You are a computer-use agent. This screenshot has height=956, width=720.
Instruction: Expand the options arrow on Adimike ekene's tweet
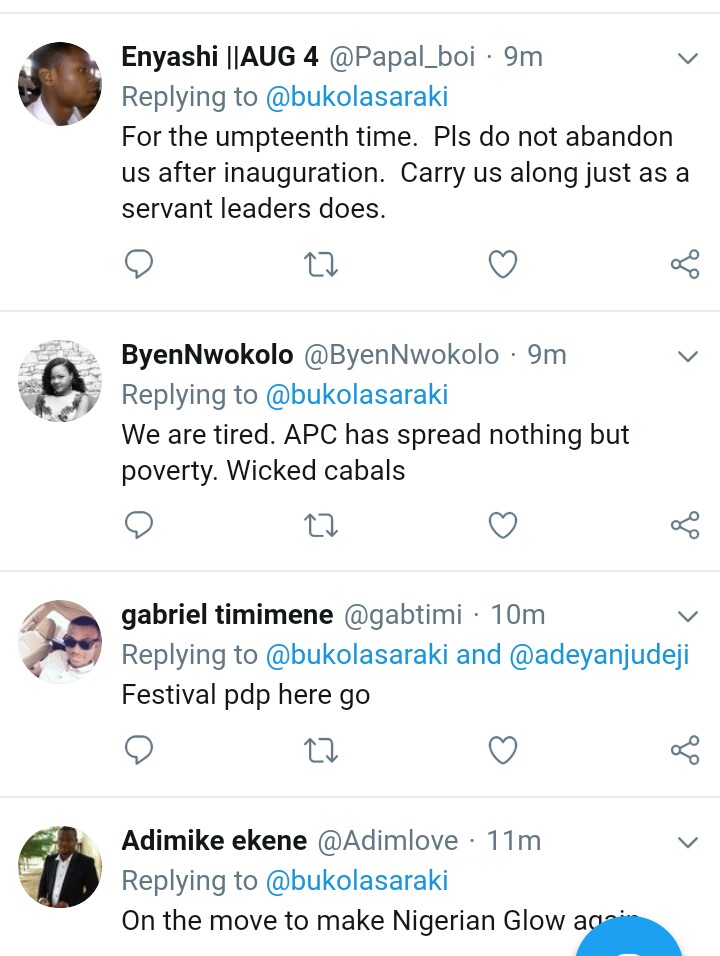pos(688,842)
